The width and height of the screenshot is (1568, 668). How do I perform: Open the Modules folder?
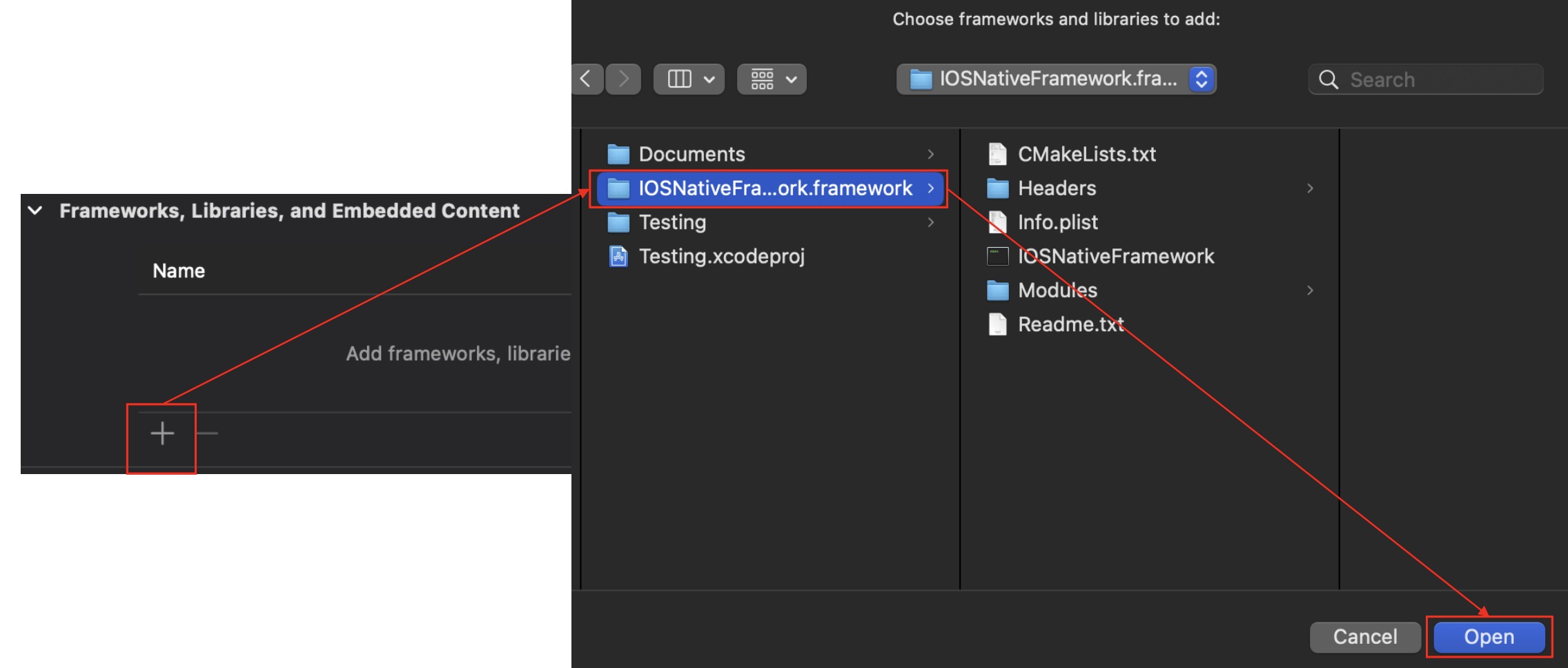tap(1057, 290)
